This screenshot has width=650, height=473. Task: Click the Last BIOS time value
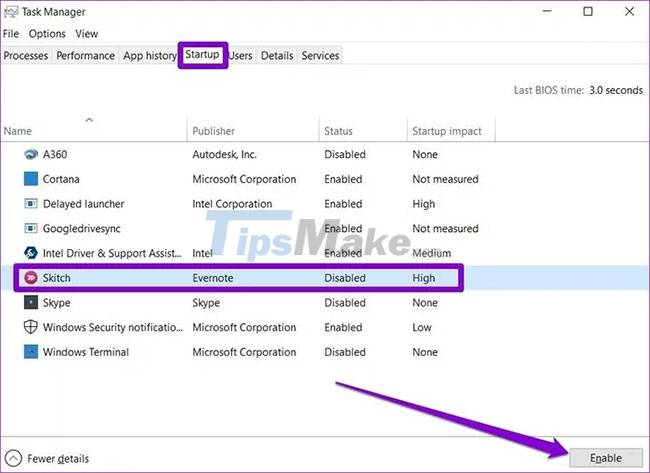(x=616, y=90)
